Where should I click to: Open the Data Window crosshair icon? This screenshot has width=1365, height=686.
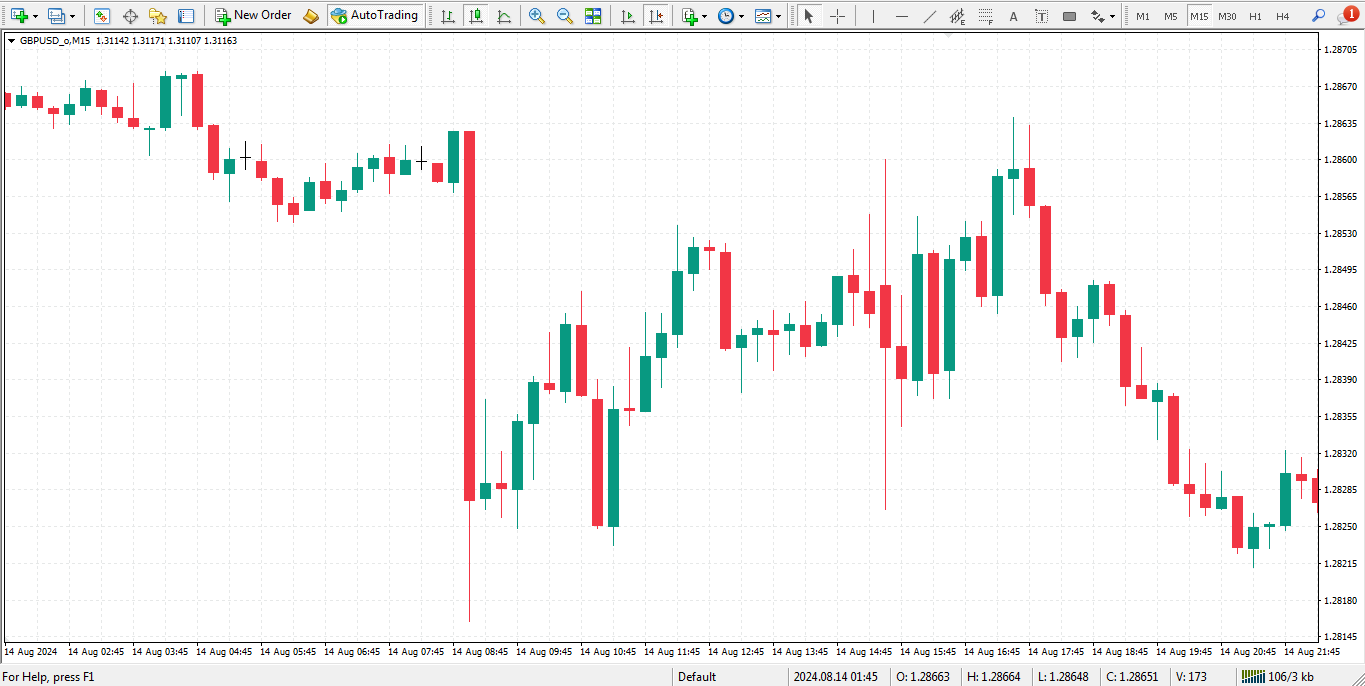point(129,16)
